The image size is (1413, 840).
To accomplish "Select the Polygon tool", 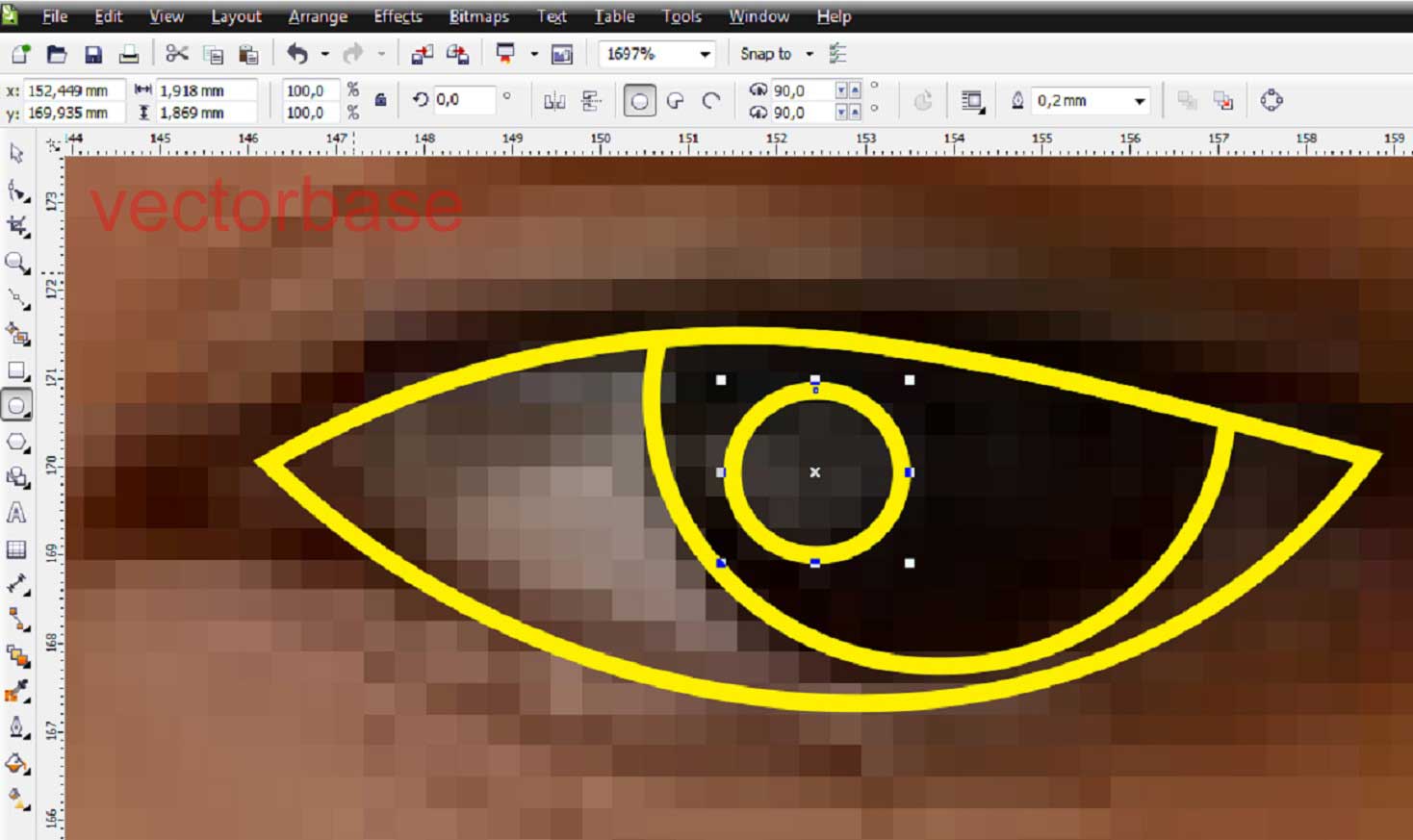I will [x=15, y=443].
